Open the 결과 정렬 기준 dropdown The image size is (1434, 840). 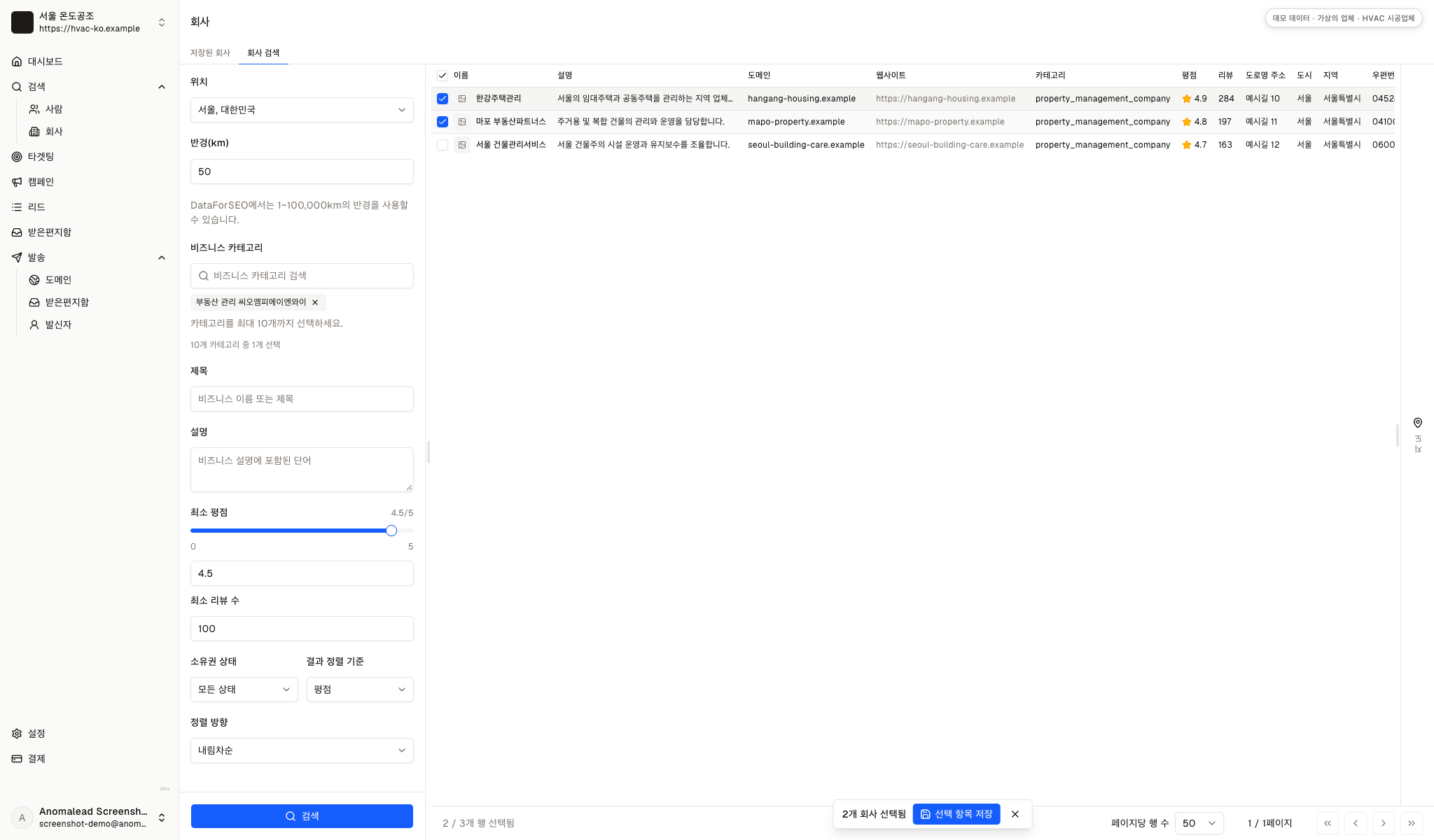[360, 689]
